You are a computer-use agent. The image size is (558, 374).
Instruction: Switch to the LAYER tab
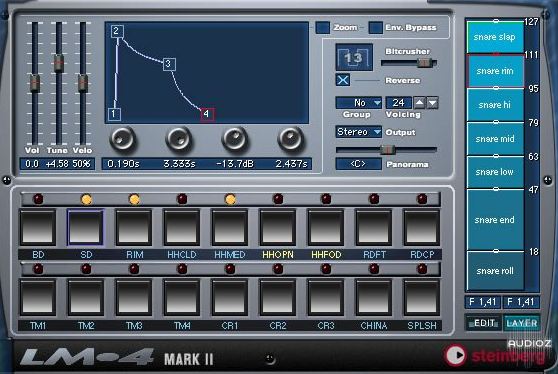[x=521, y=323]
